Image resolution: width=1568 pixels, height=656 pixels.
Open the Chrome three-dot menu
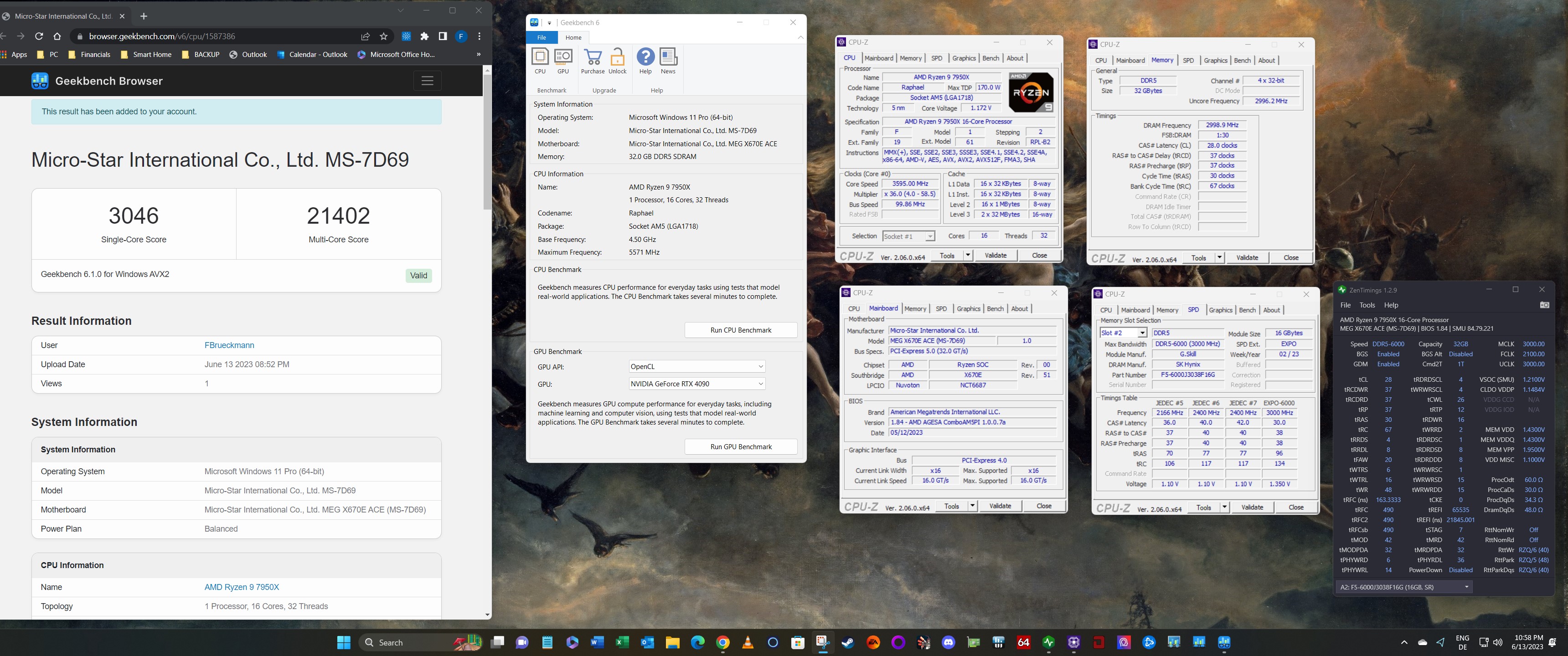[x=480, y=36]
